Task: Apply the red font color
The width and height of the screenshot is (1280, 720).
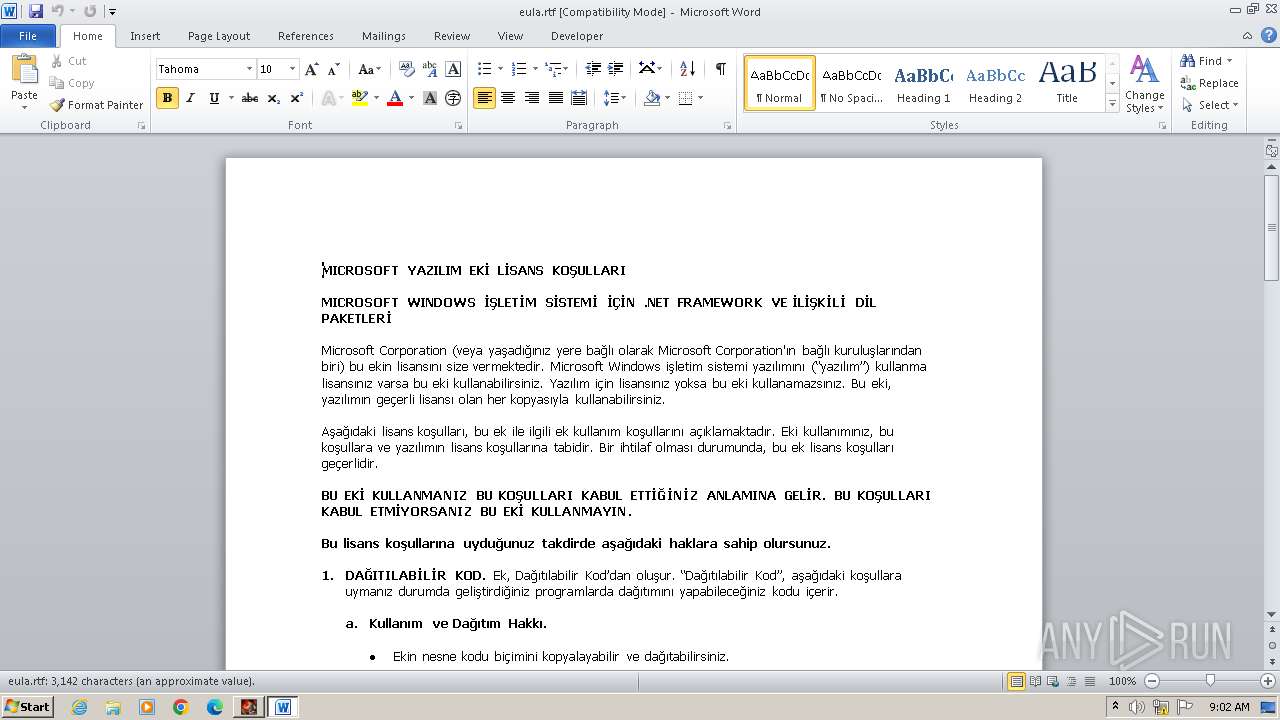Action: 395,98
